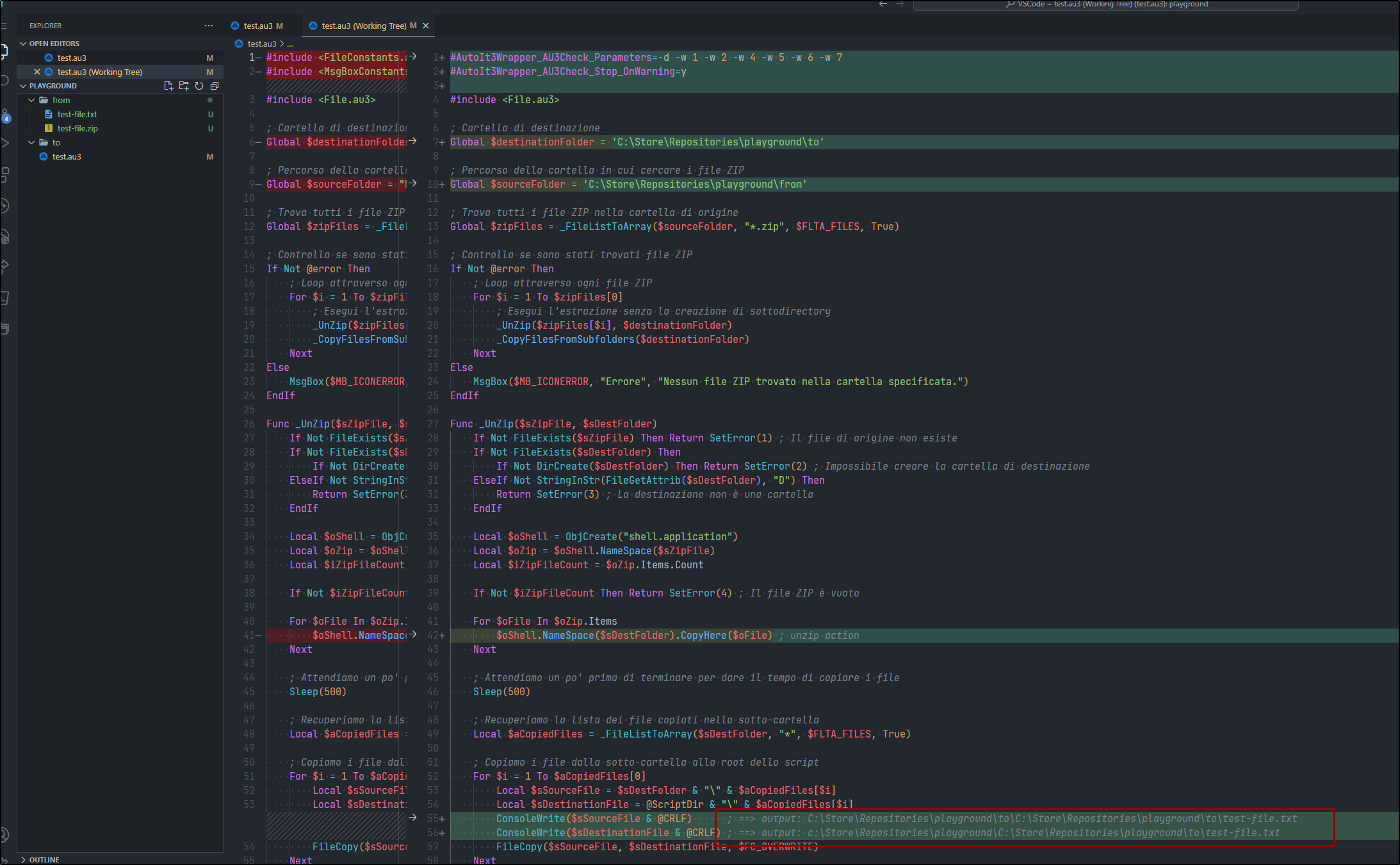This screenshot has width=1400, height=865.
Task: Revert the $sourceFolder line change
Action: [413, 184]
